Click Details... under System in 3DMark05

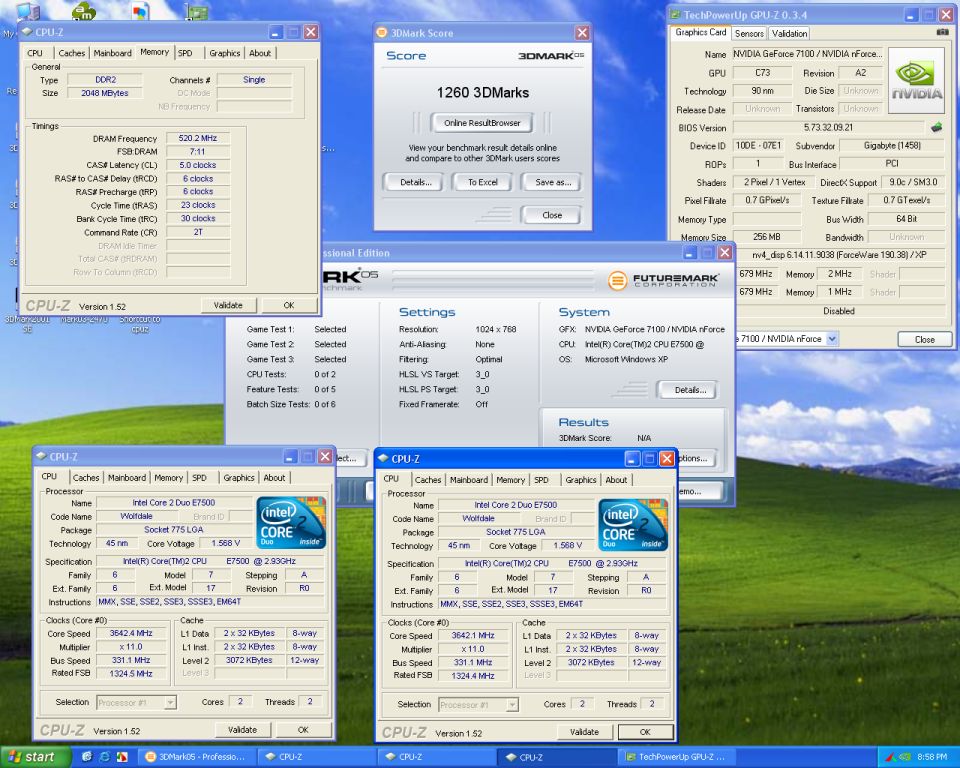click(x=690, y=390)
